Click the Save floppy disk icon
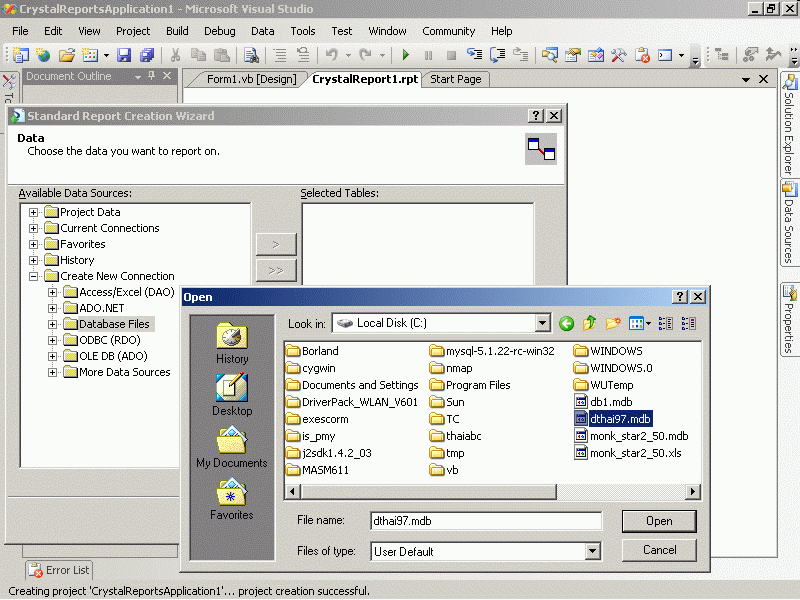Viewport: 800px width, 600px height. 124,55
